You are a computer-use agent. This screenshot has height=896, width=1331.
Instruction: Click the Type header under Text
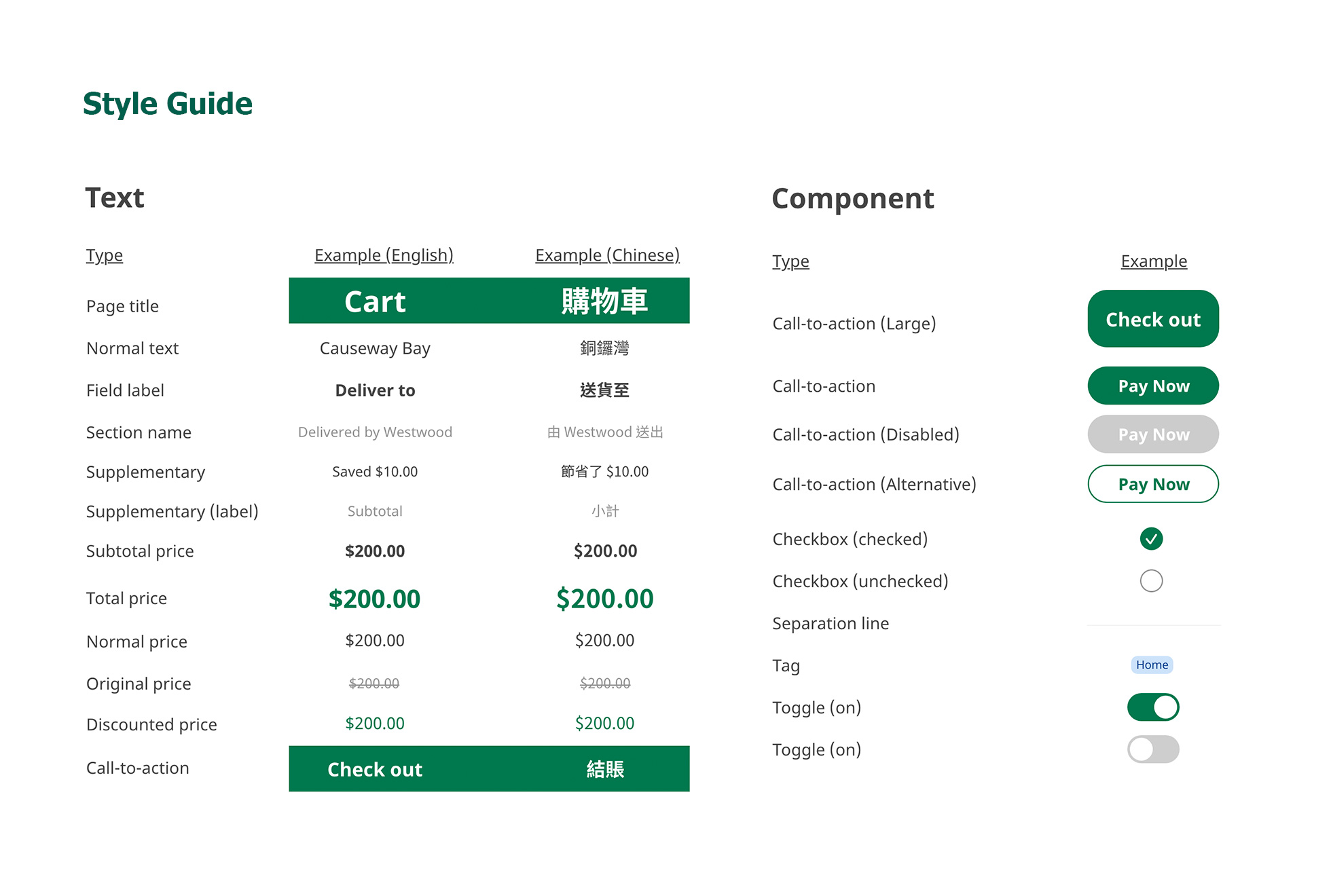pos(105,255)
